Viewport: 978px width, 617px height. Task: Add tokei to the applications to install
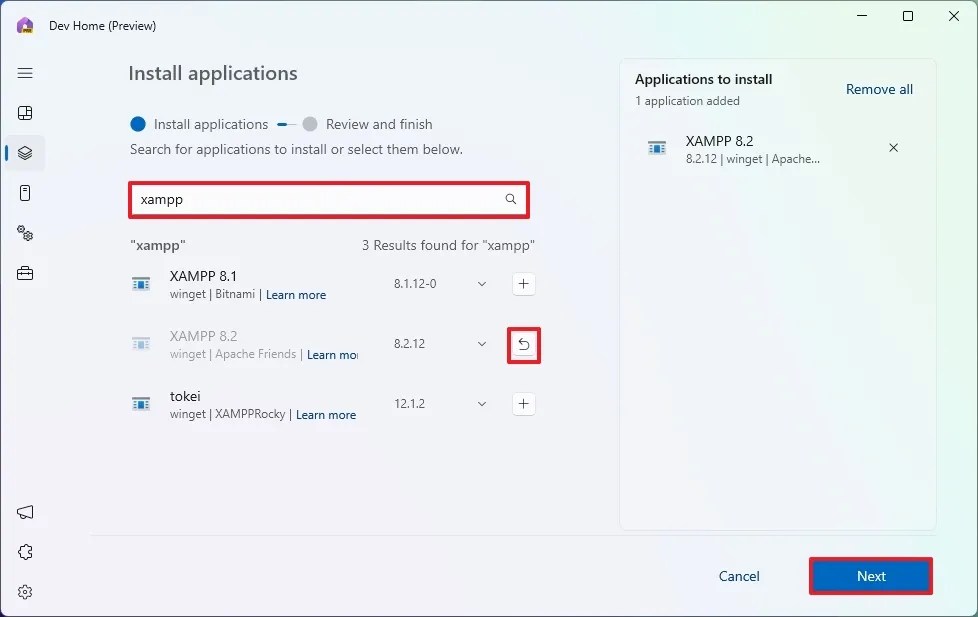(x=523, y=404)
